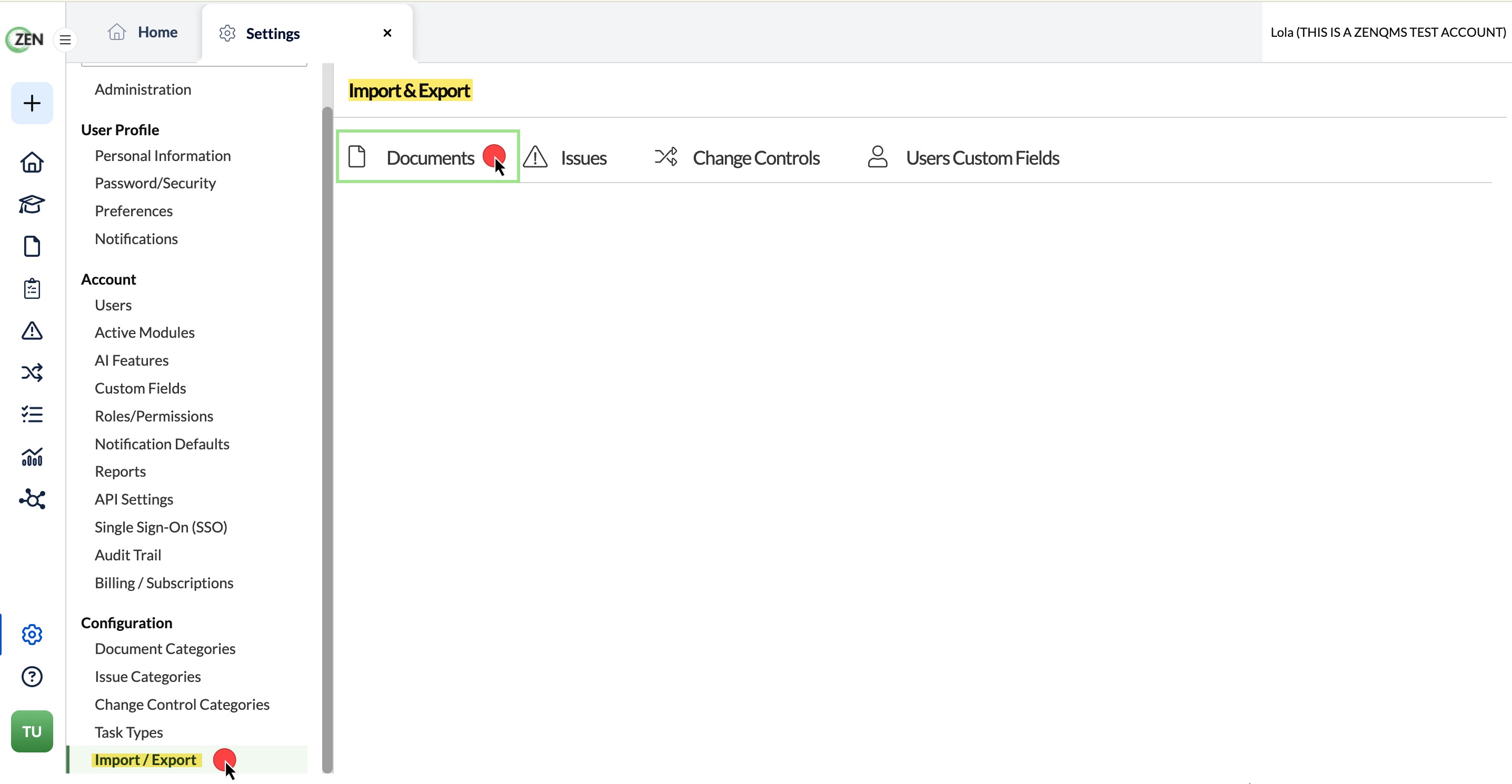Open the Change Controls shuffle sidebar icon
The width and height of the screenshot is (1512, 784).
32,373
